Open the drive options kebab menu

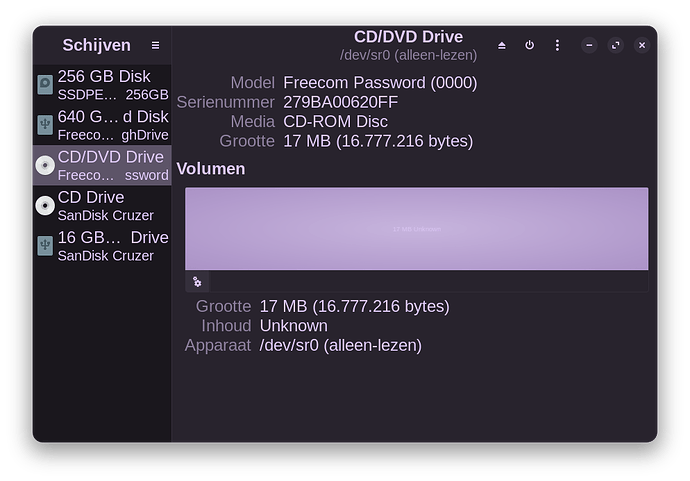click(x=557, y=45)
